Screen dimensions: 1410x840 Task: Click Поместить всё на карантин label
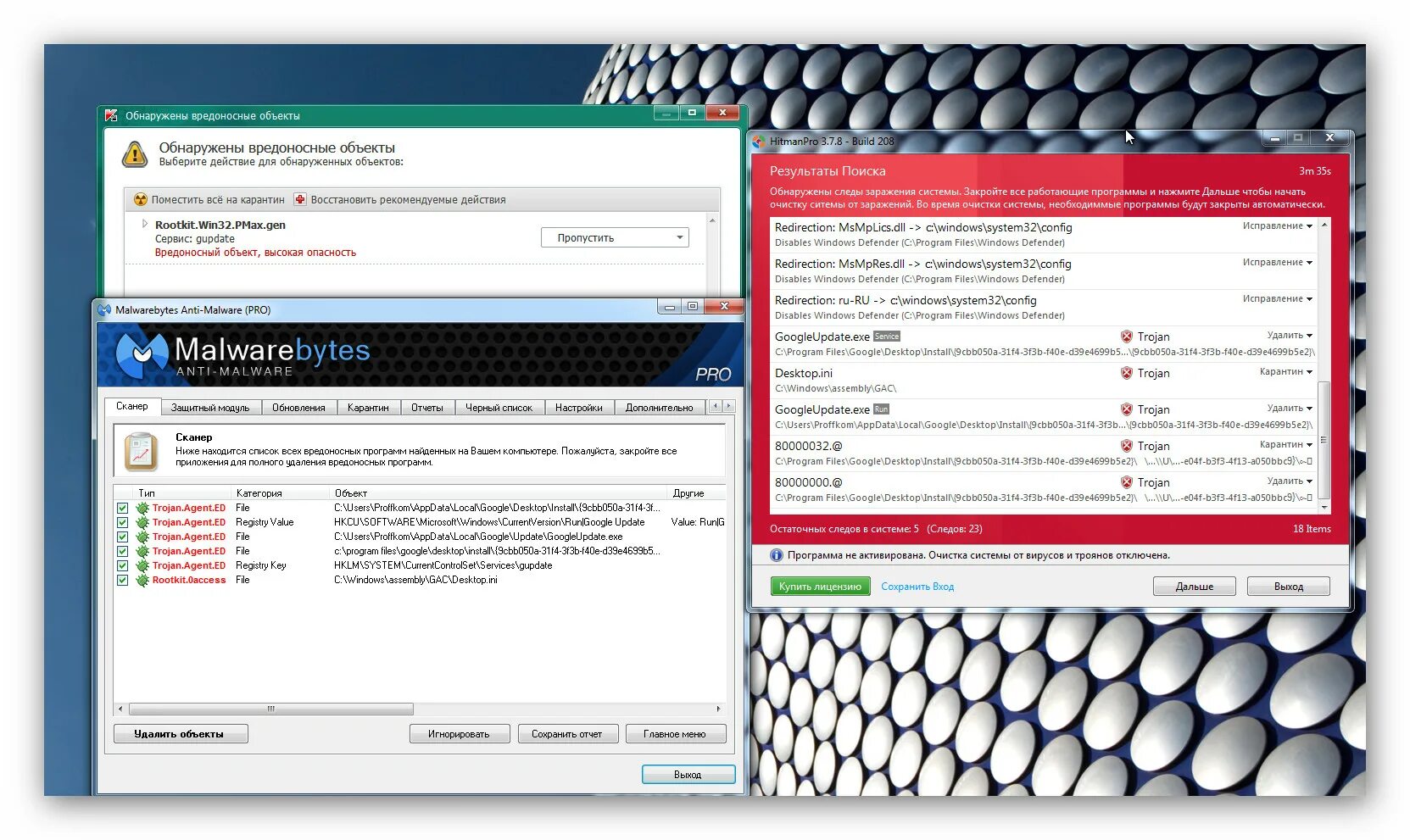218,200
